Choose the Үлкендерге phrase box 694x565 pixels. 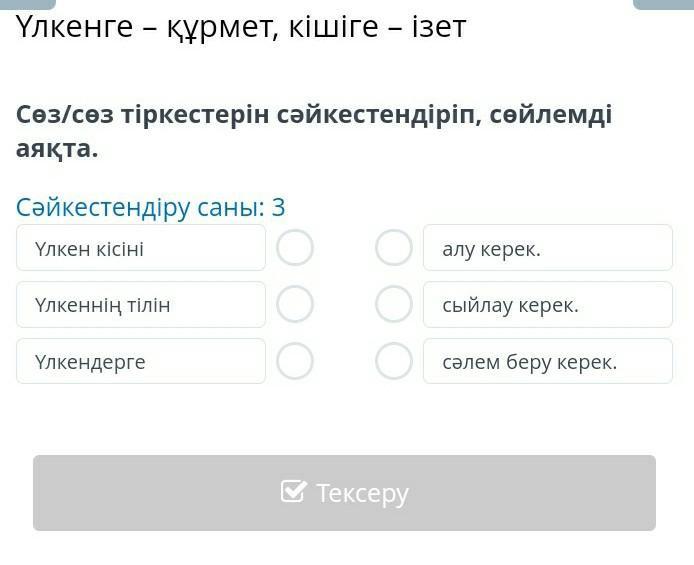pos(141,362)
